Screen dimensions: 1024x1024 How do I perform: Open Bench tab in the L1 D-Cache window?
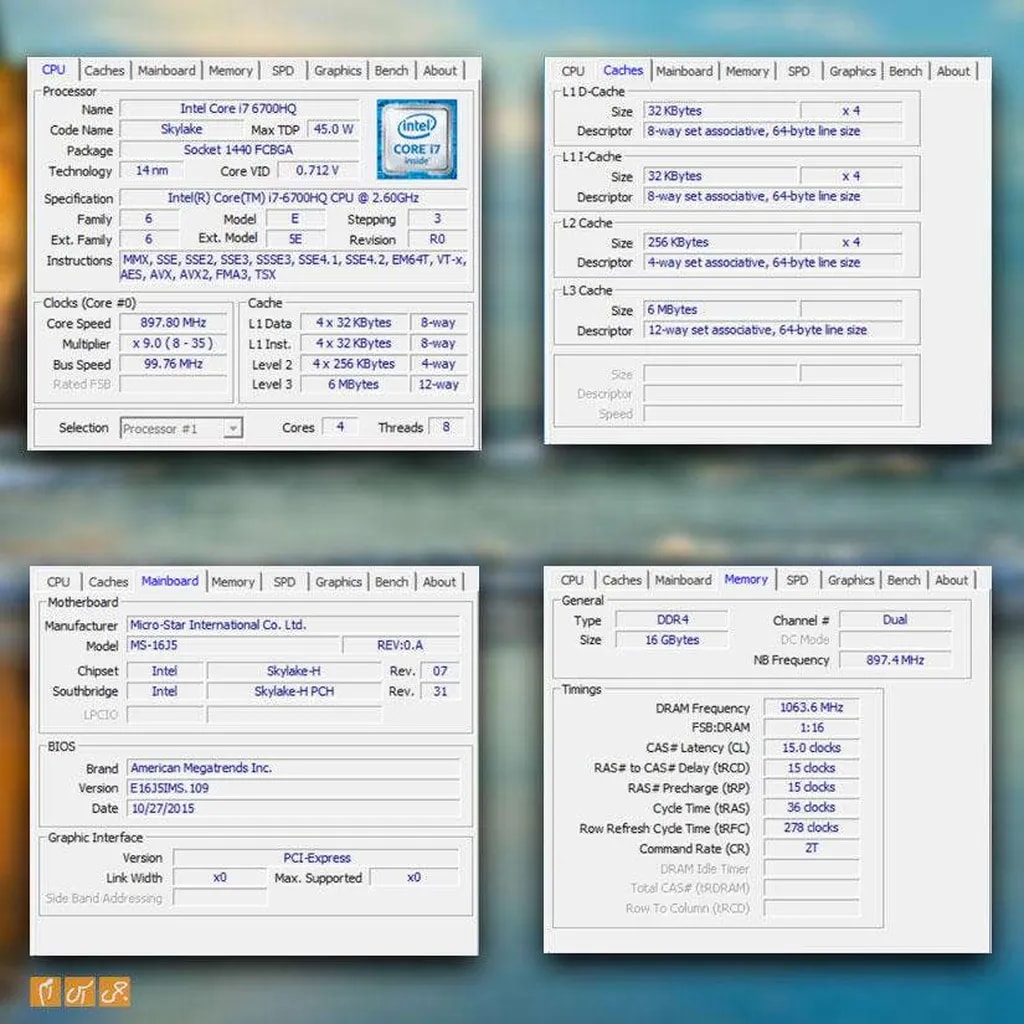(x=905, y=72)
